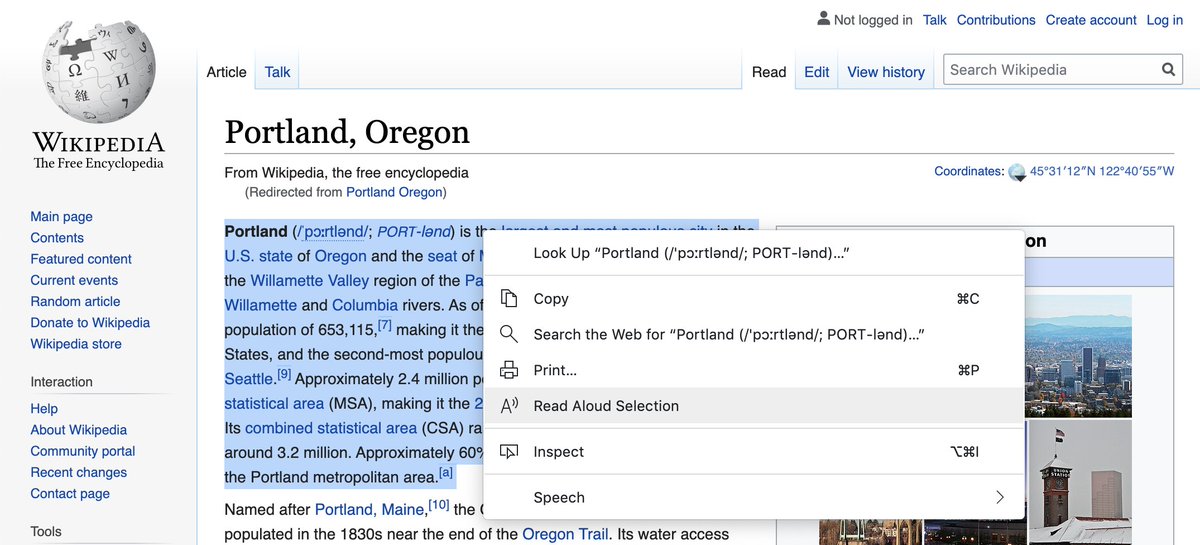Select the Read tab
The height and width of the screenshot is (545, 1200).
(x=769, y=72)
